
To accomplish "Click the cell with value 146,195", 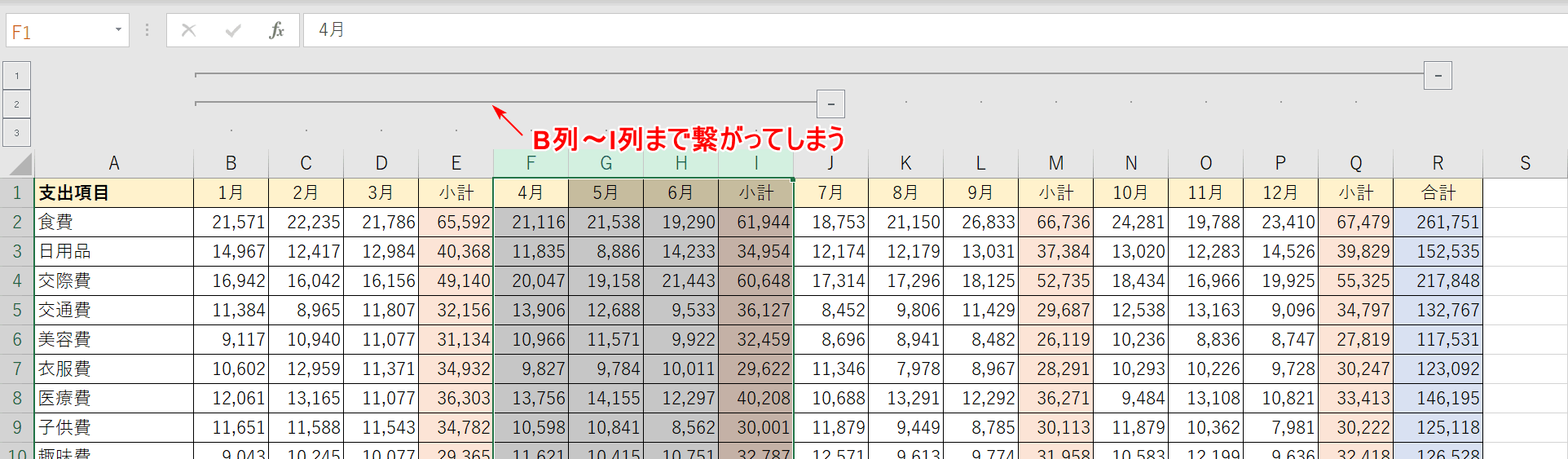I will click(1438, 399).
